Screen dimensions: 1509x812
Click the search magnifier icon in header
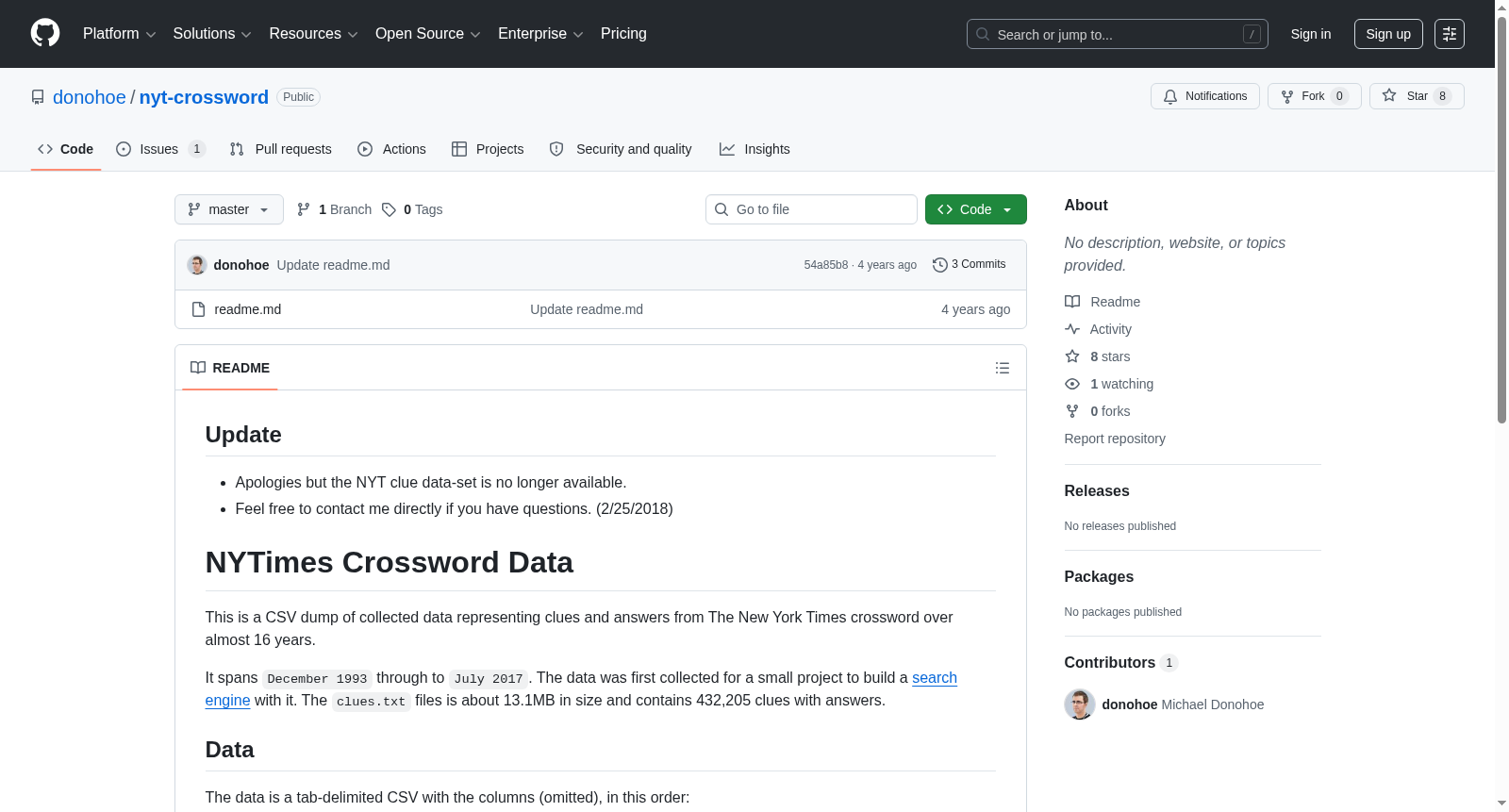click(983, 34)
